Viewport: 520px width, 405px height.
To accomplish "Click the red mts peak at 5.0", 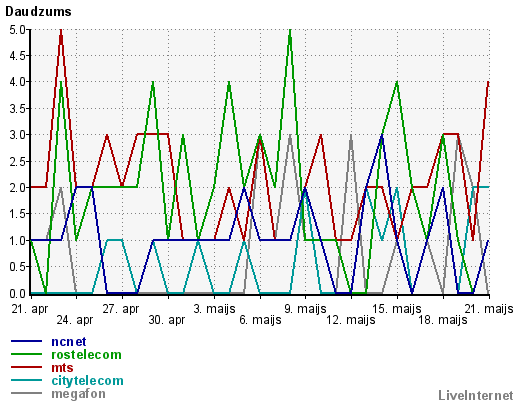I will click(61, 30).
